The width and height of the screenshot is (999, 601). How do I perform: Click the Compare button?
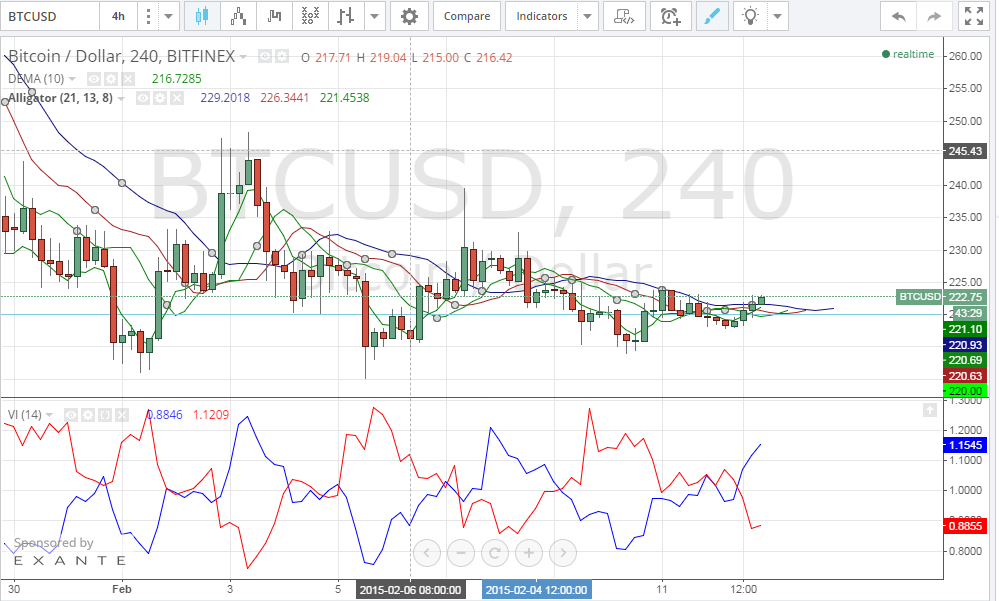coord(466,16)
